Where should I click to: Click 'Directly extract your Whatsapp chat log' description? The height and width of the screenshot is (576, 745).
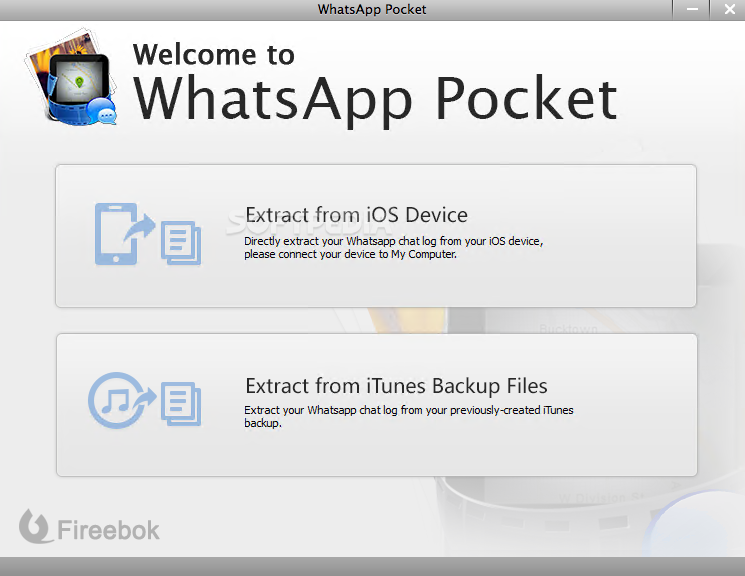[393, 248]
